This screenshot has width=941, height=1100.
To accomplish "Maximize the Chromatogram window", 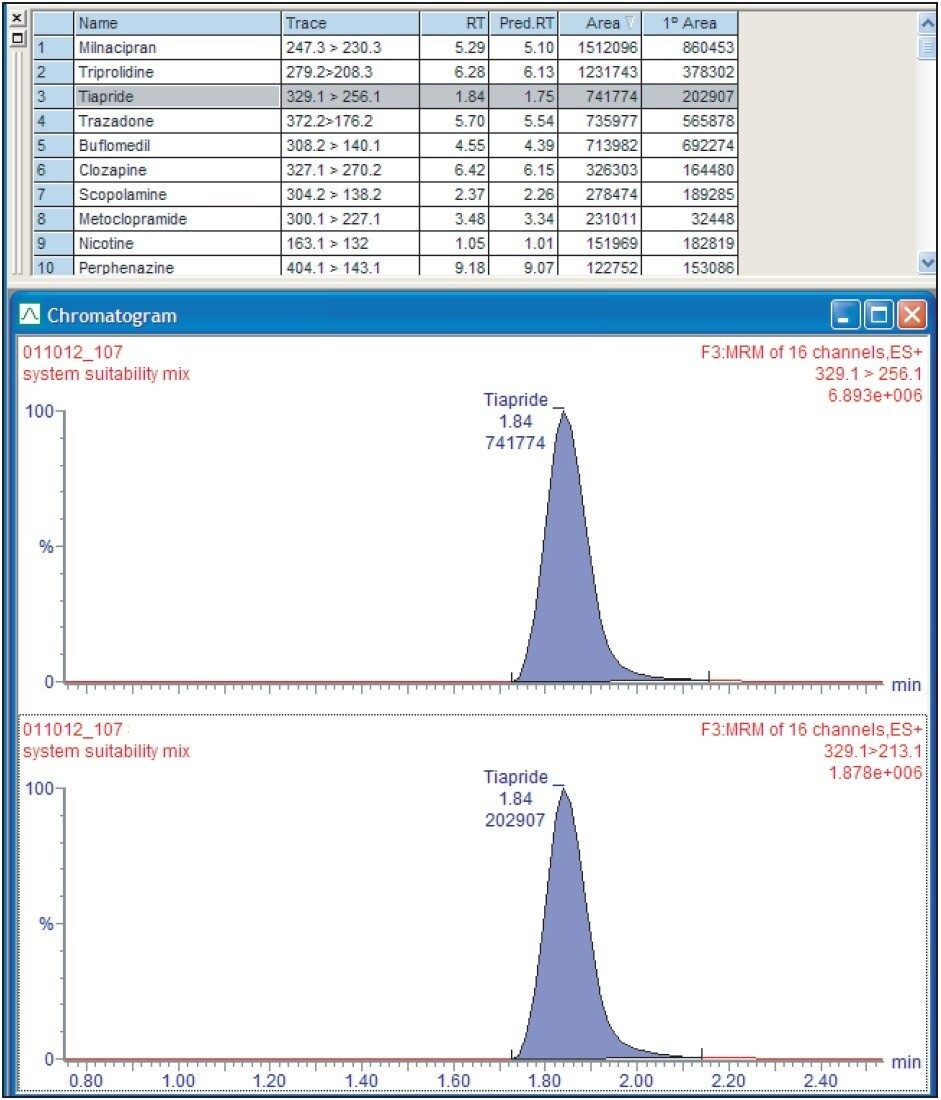I will [x=878, y=314].
